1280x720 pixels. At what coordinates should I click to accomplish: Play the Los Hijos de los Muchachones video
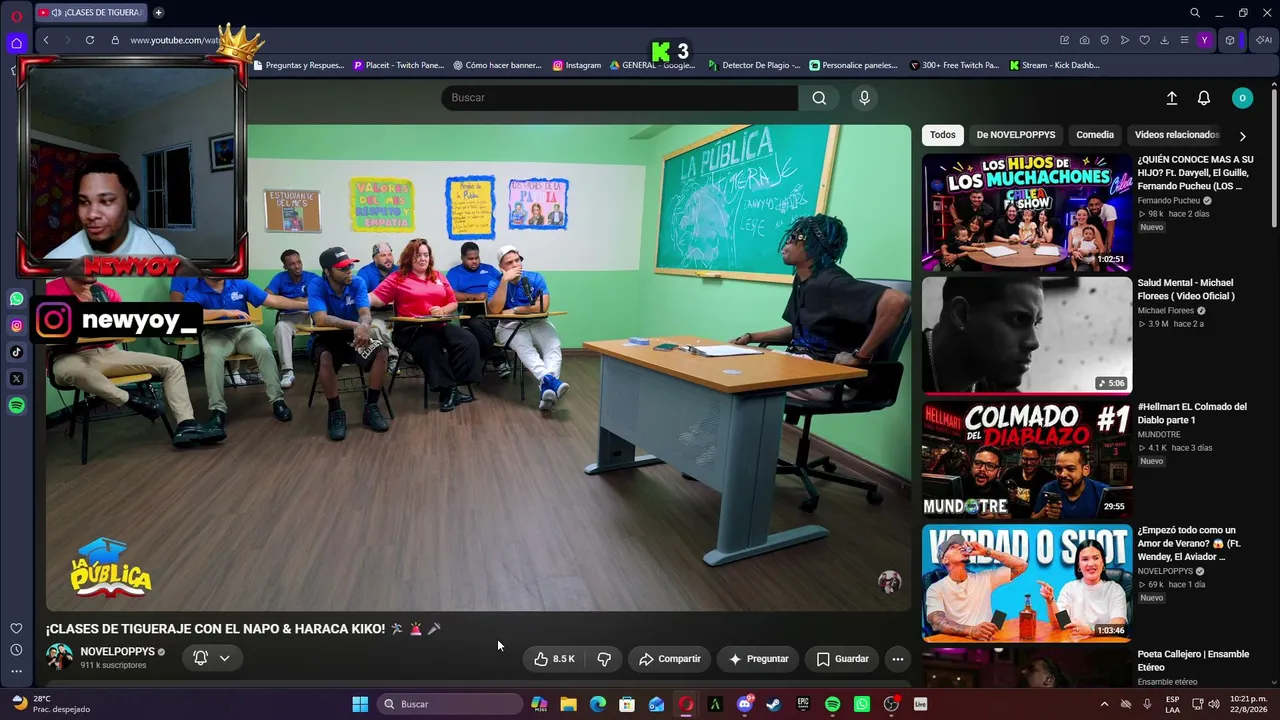point(1027,212)
